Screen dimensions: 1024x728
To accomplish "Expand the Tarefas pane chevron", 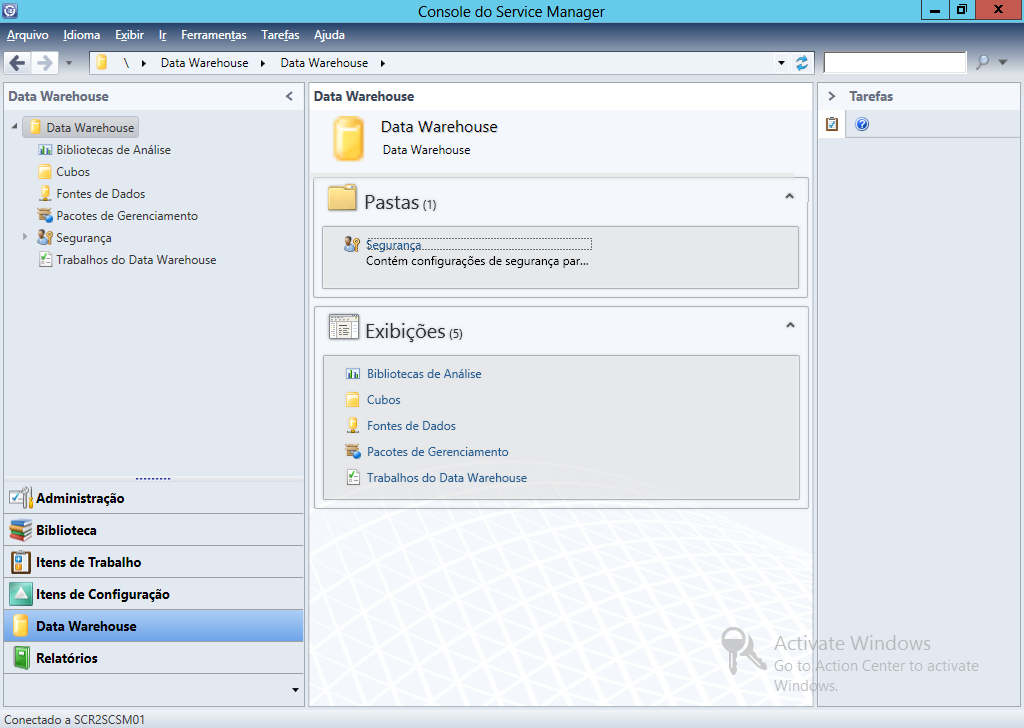I will [x=832, y=96].
